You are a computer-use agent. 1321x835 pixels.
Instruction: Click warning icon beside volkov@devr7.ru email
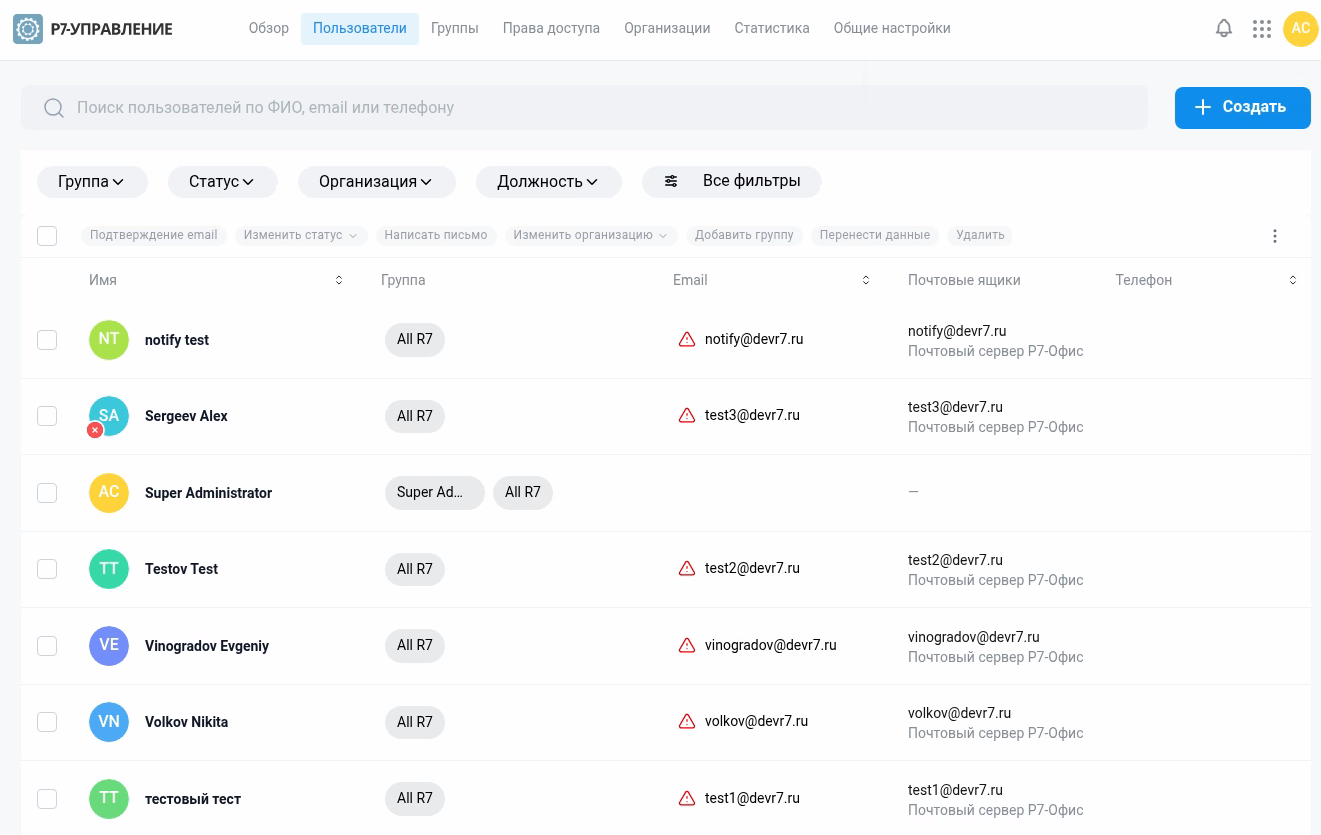(687, 722)
